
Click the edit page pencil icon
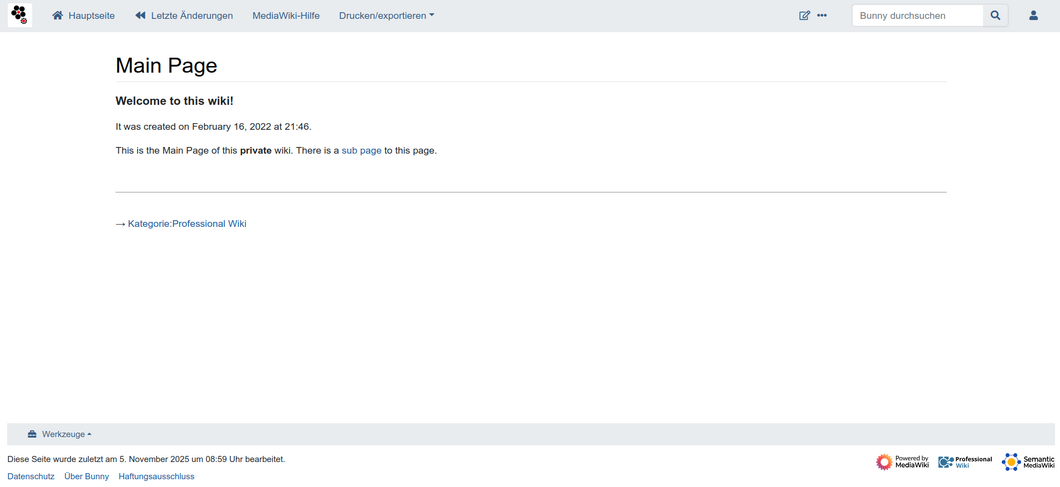(804, 16)
